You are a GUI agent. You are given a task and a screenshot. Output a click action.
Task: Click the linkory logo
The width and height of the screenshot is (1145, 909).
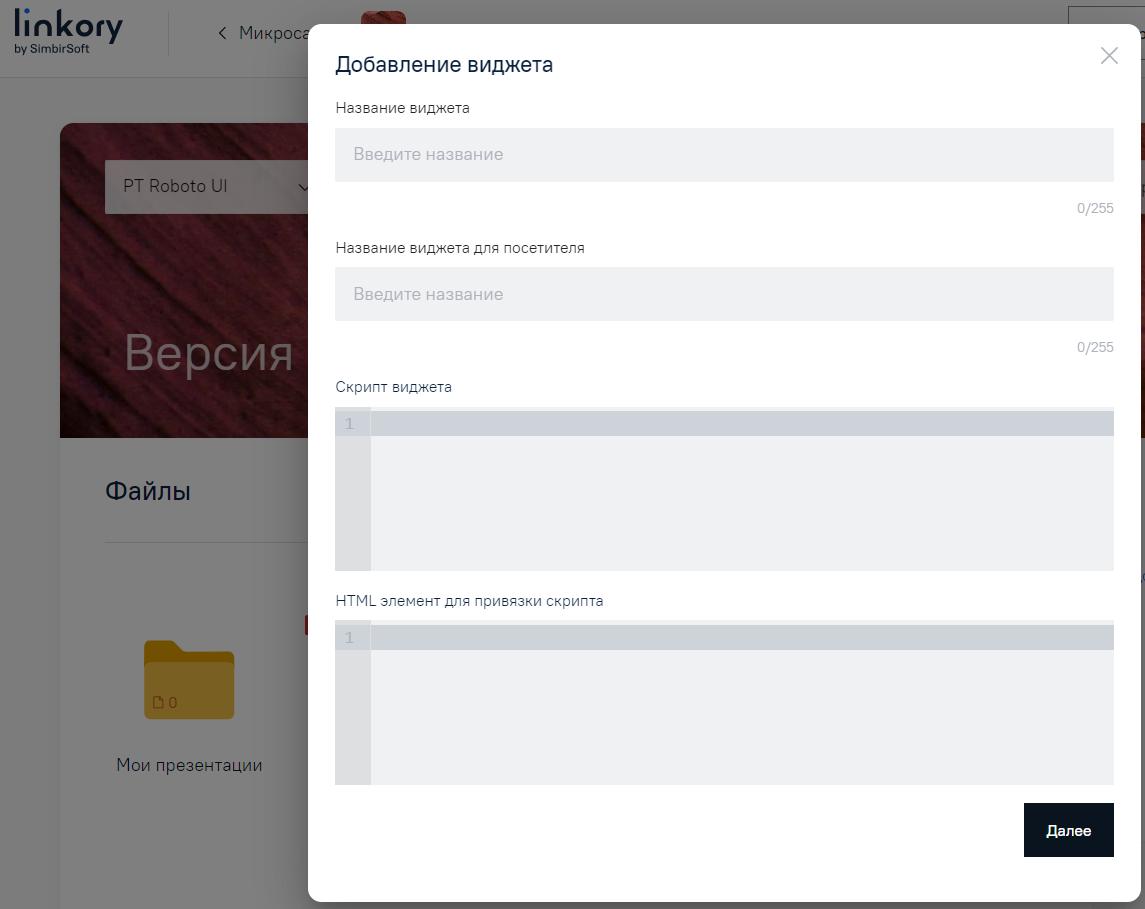tap(67, 28)
